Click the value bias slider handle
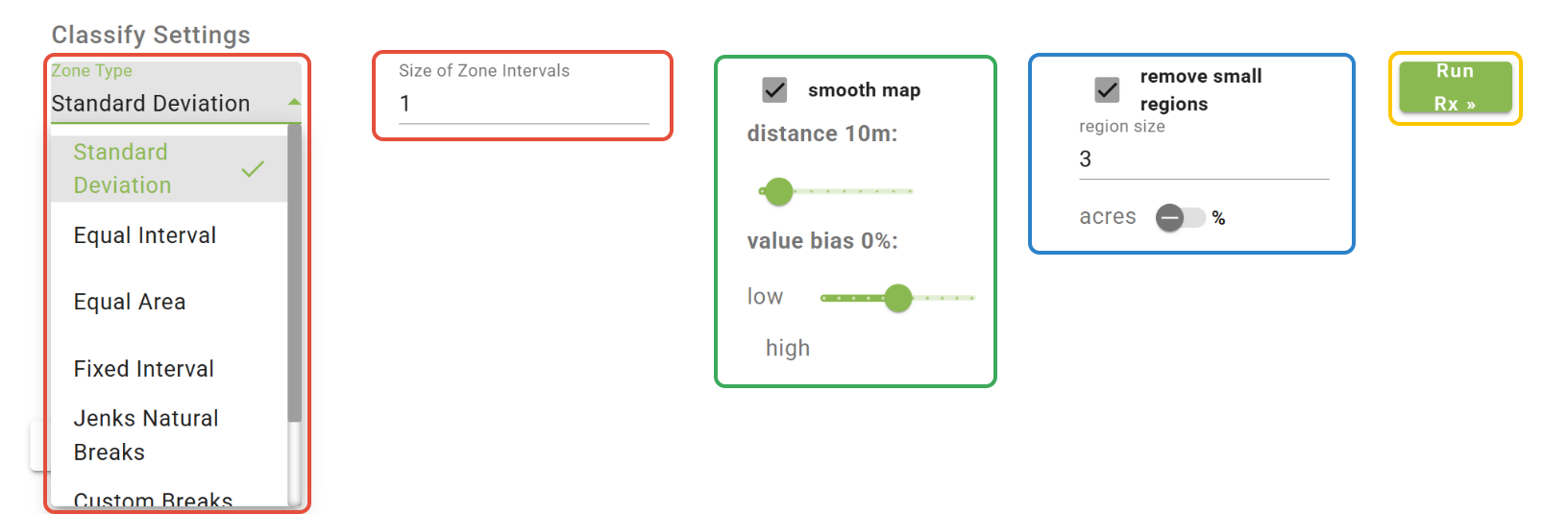 897,298
